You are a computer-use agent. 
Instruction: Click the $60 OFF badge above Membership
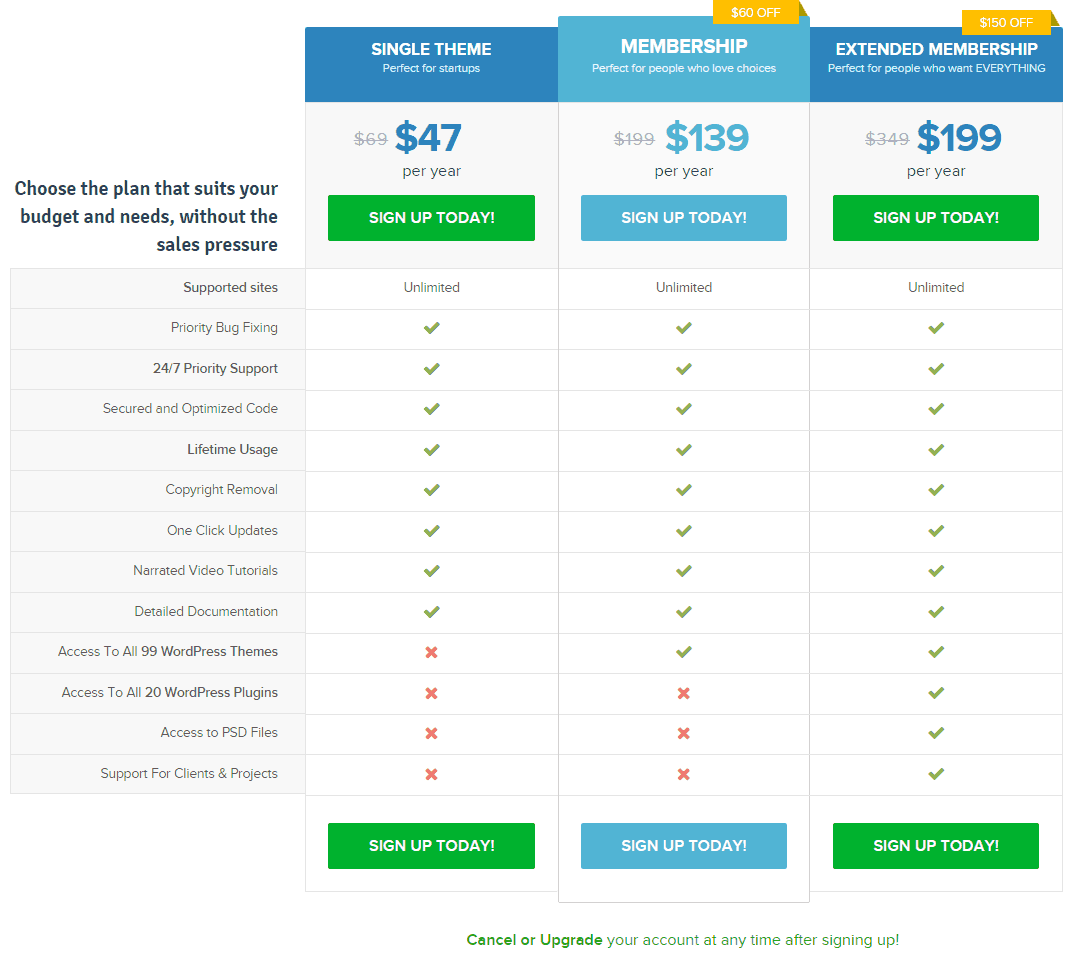click(757, 12)
